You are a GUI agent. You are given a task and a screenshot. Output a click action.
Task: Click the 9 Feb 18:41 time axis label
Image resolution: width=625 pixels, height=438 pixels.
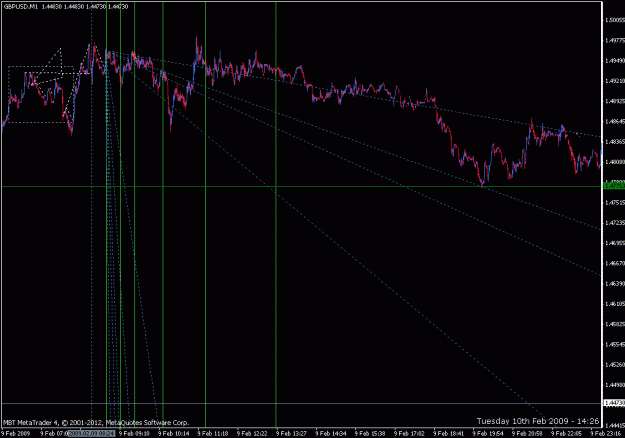pyautogui.click(x=448, y=433)
